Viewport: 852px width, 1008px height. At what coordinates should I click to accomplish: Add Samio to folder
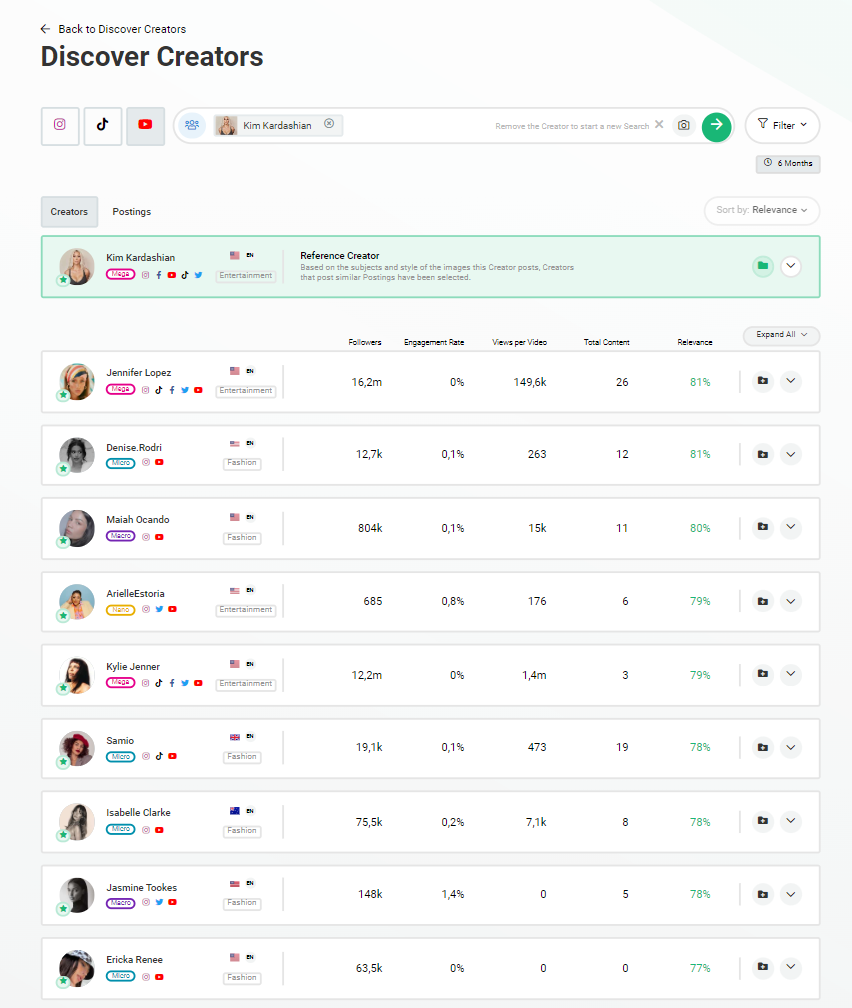pos(763,747)
